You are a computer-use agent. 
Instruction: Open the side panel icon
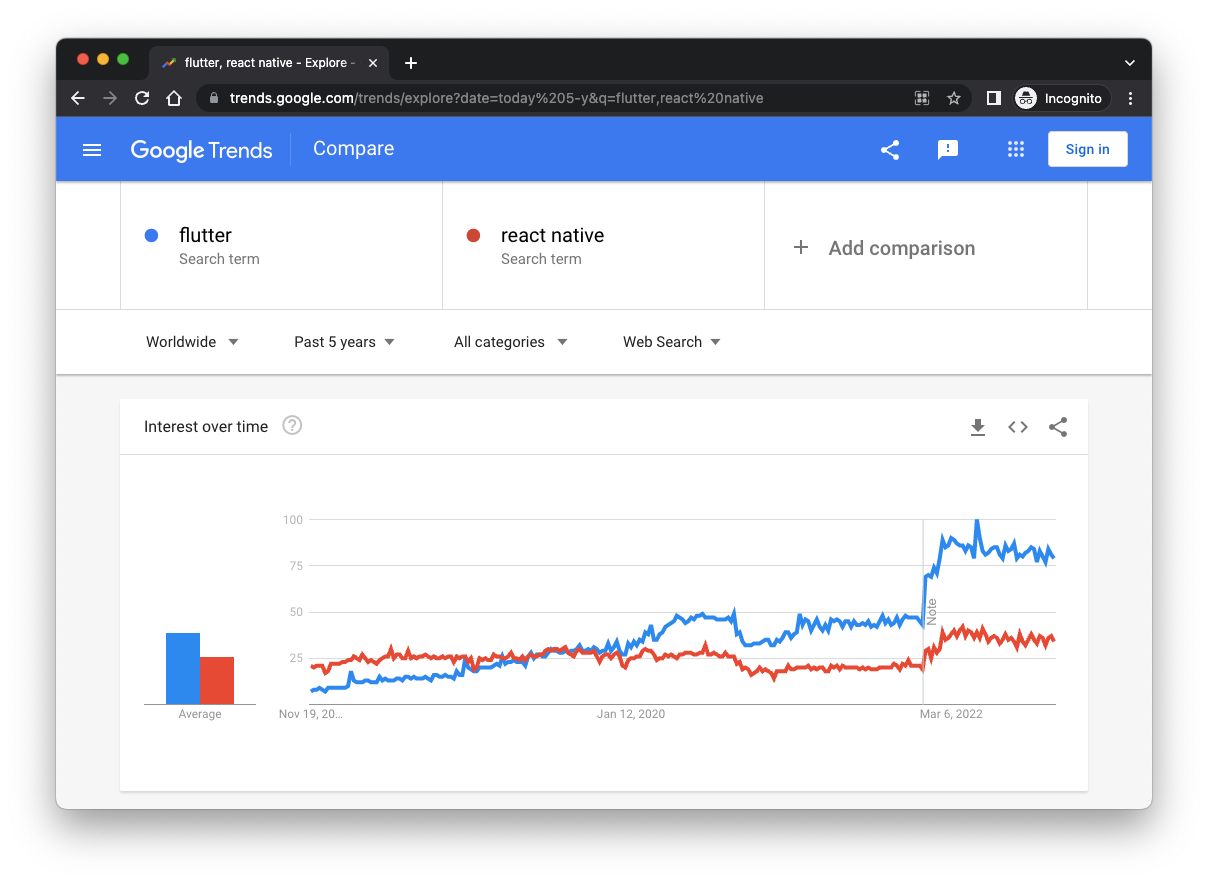(994, 98)
